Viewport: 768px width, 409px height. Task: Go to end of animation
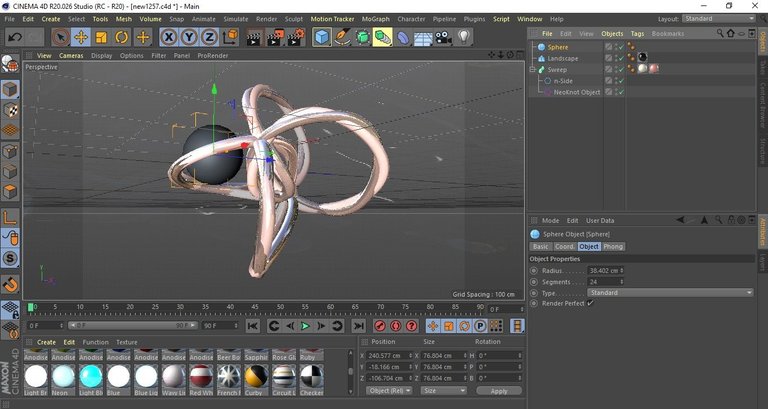[359, 326]
